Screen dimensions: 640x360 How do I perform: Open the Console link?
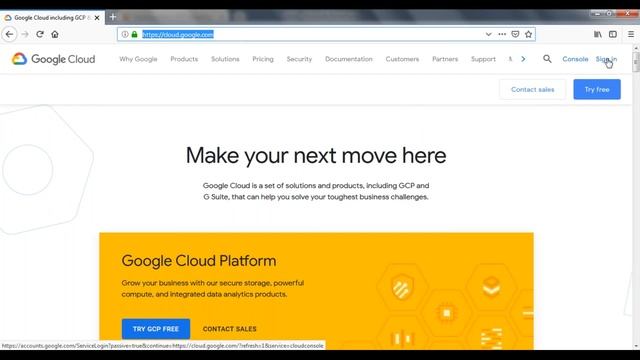(575, 59)
